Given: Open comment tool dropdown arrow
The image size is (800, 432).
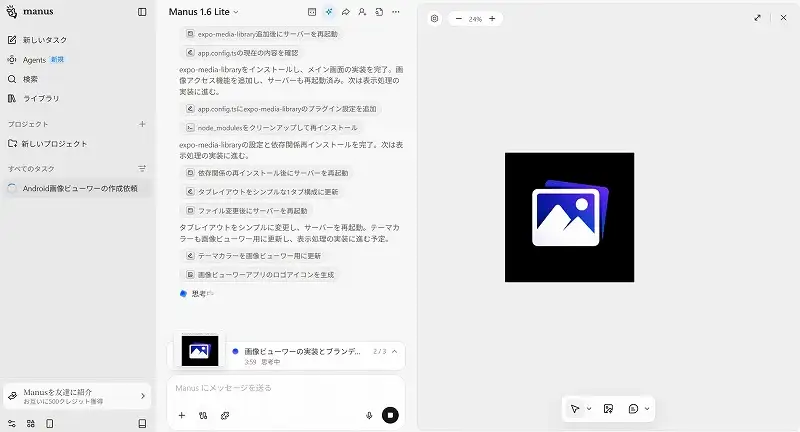Looking at the screenshot, I should (x=647, y=409).
